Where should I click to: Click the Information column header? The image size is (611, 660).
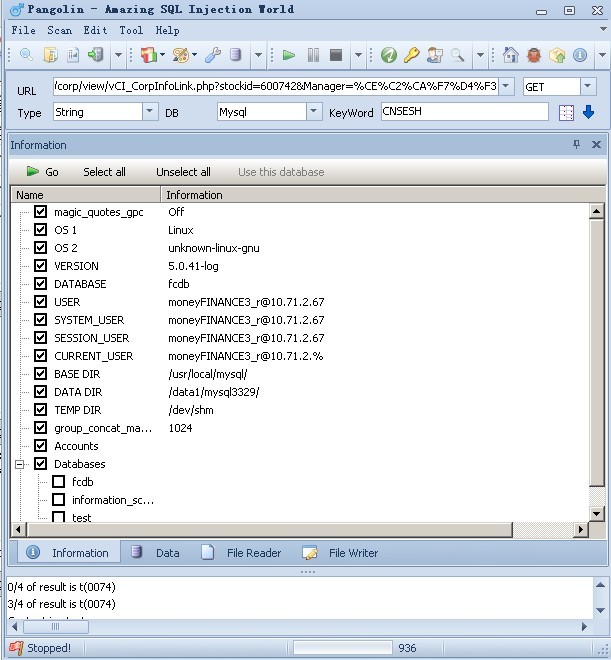click(x=383, y=194)
